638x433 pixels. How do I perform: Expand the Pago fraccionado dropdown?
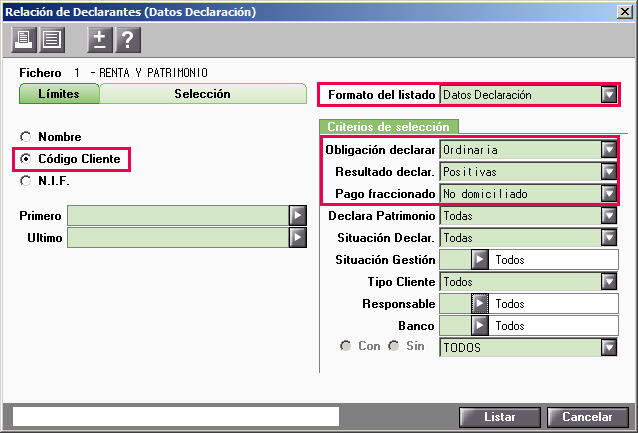pyautogui.click(x=608, y=193)
